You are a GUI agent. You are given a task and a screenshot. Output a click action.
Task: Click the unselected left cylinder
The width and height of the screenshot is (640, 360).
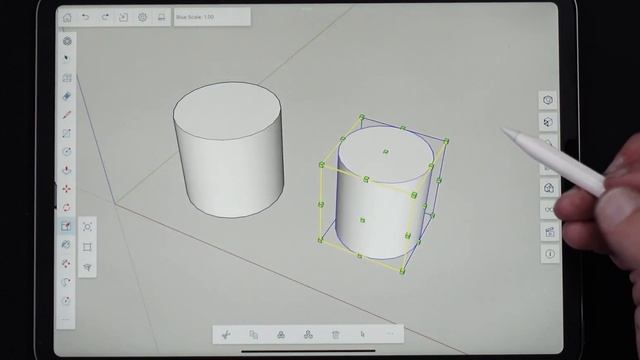(229, 149)
